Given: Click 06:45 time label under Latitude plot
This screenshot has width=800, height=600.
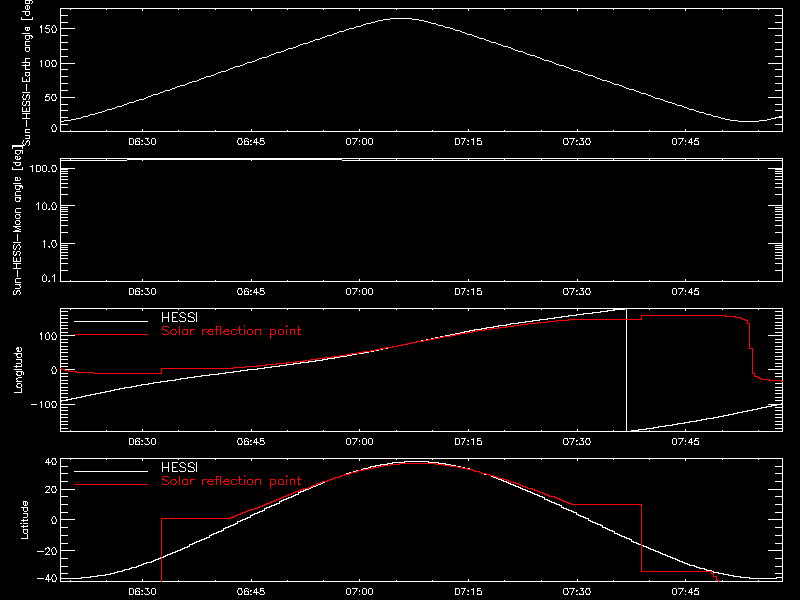Looking at the screenshot, I should click(x=251, y=592).
